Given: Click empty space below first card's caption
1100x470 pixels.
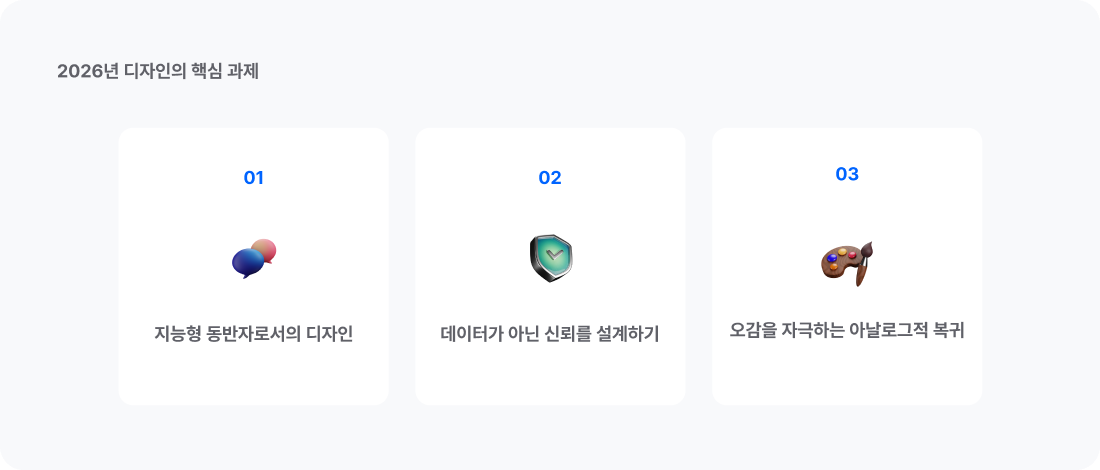Looking at the screenshot, I should [x=253, y=376].
